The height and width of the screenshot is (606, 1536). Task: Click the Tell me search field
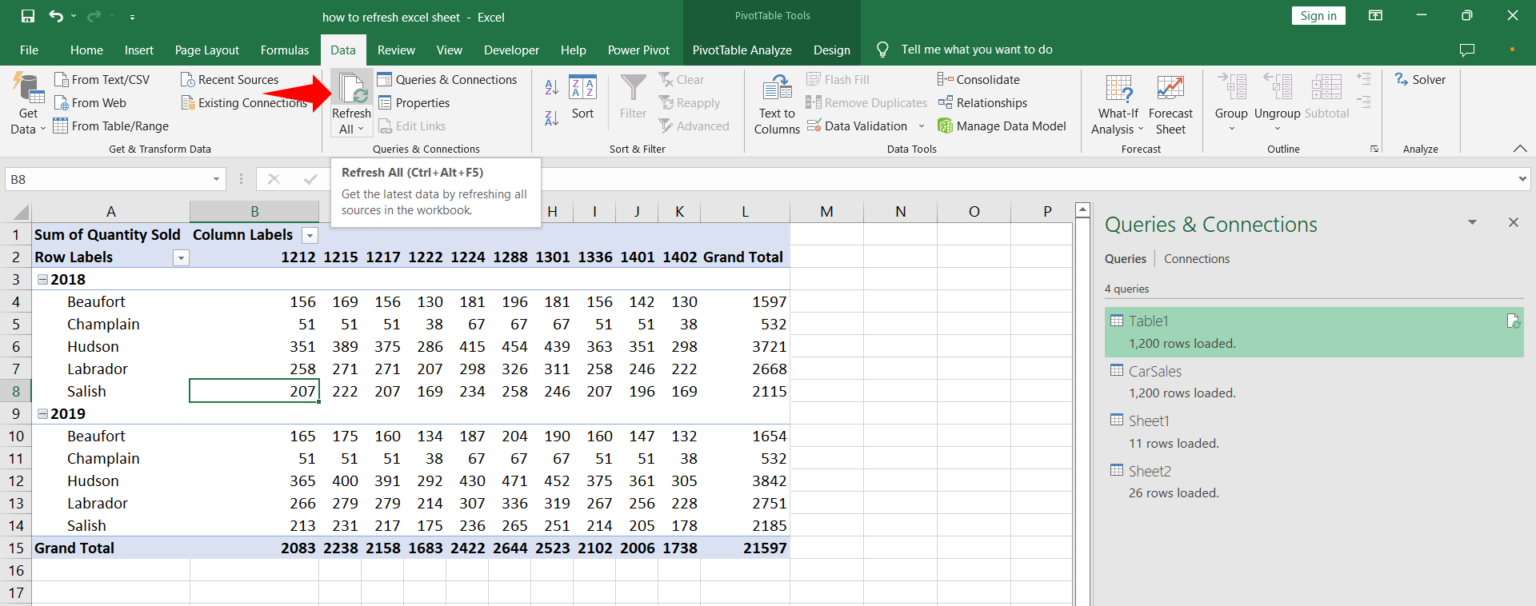tap(976, 50)
